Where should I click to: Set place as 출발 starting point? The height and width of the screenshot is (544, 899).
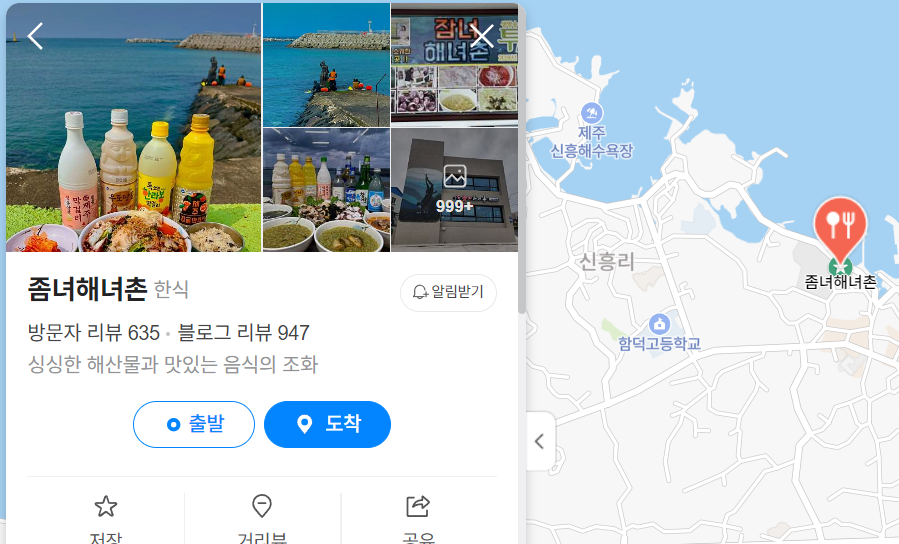[194, 424]
